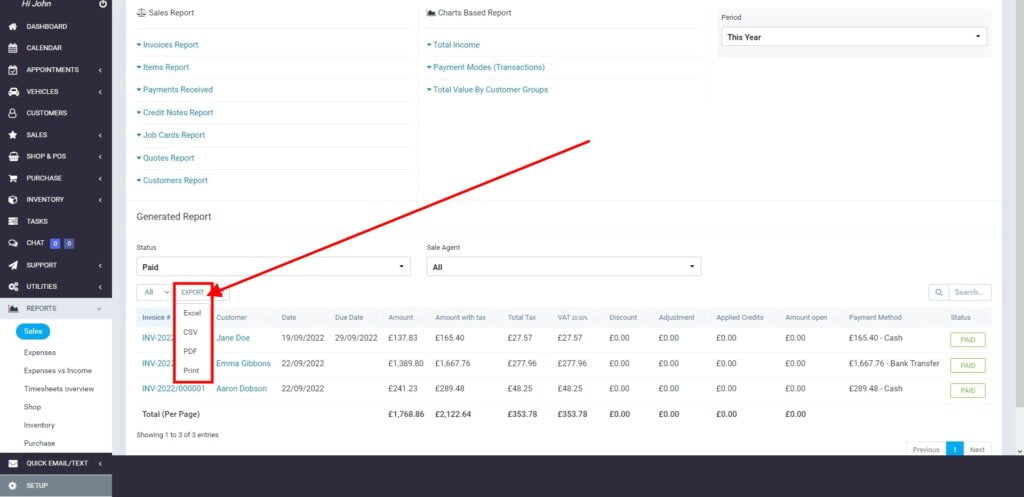Click the Sales star icon

click(x=12, y=135)
